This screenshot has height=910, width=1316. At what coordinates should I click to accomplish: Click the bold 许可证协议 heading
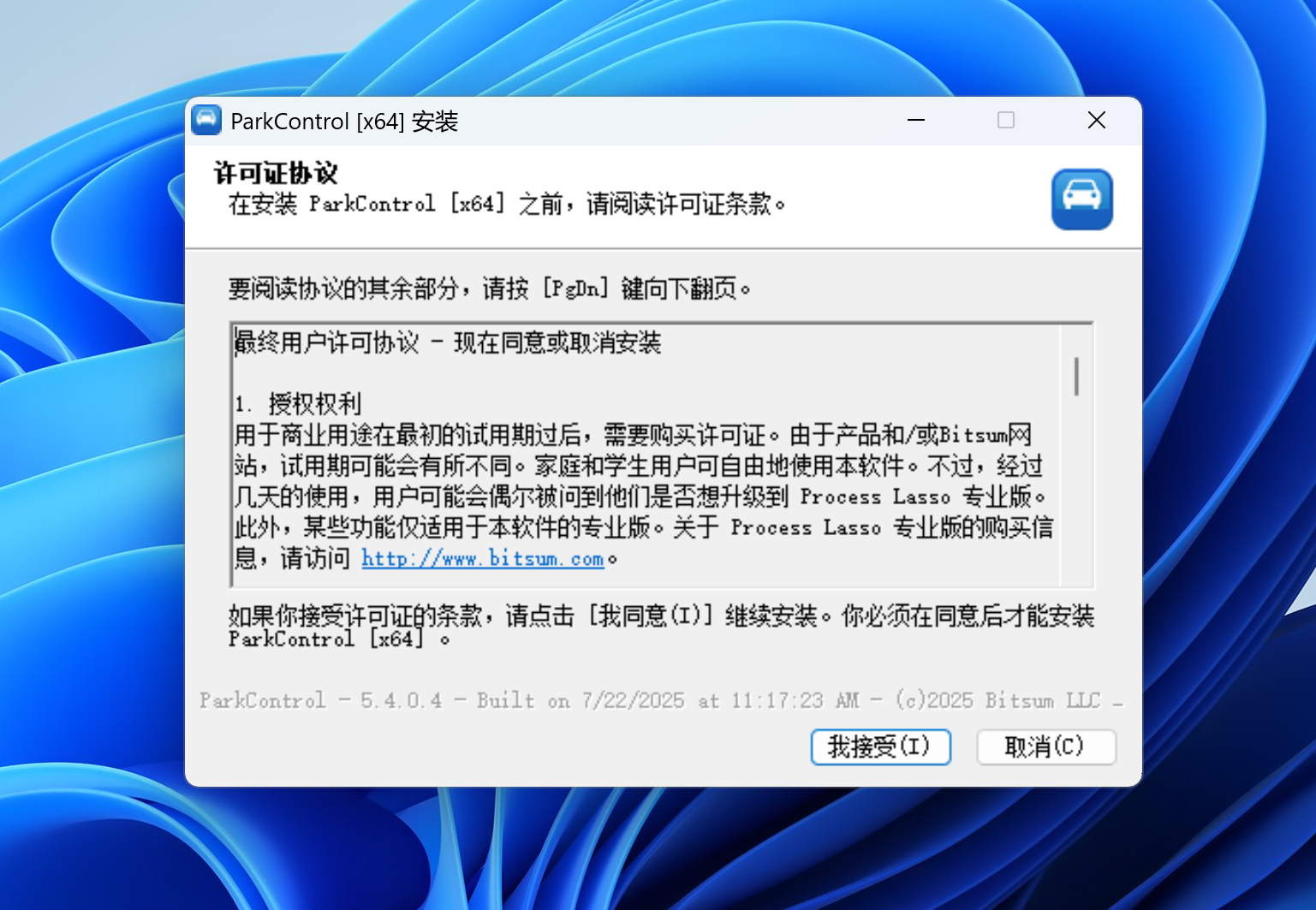(276, 173)
